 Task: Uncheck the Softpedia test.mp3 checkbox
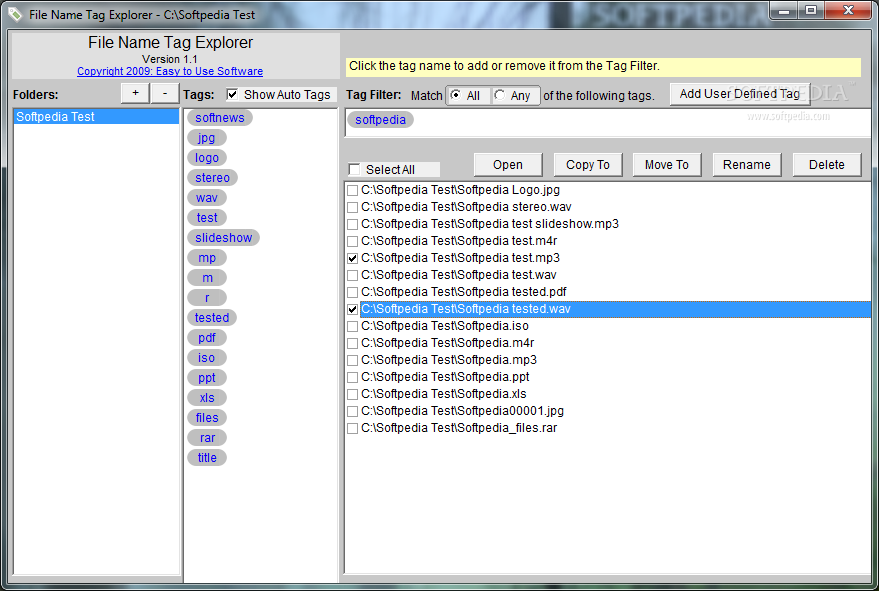coord(352,258)
